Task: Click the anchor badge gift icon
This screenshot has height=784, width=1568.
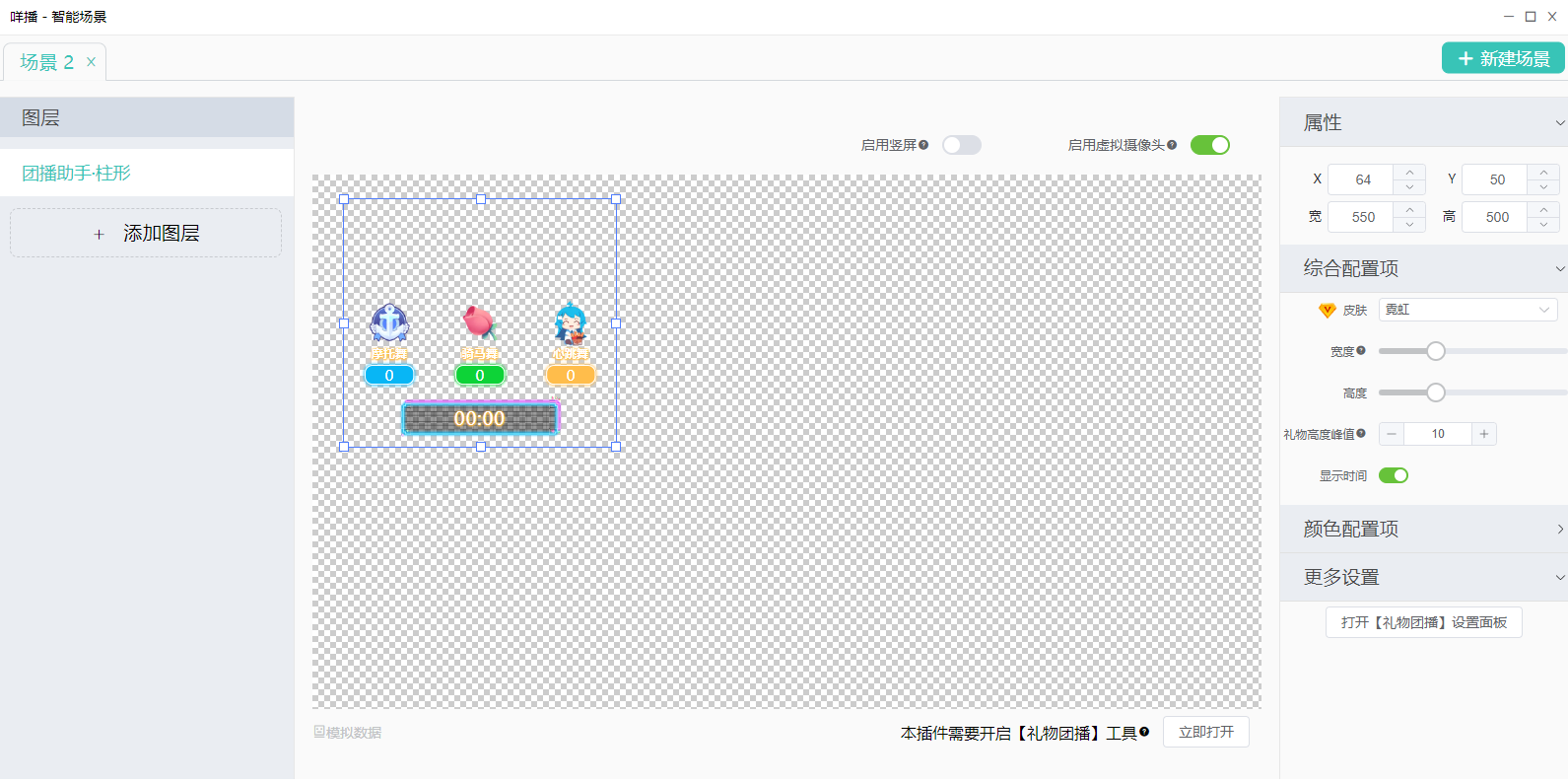Action: pos(389,322)
